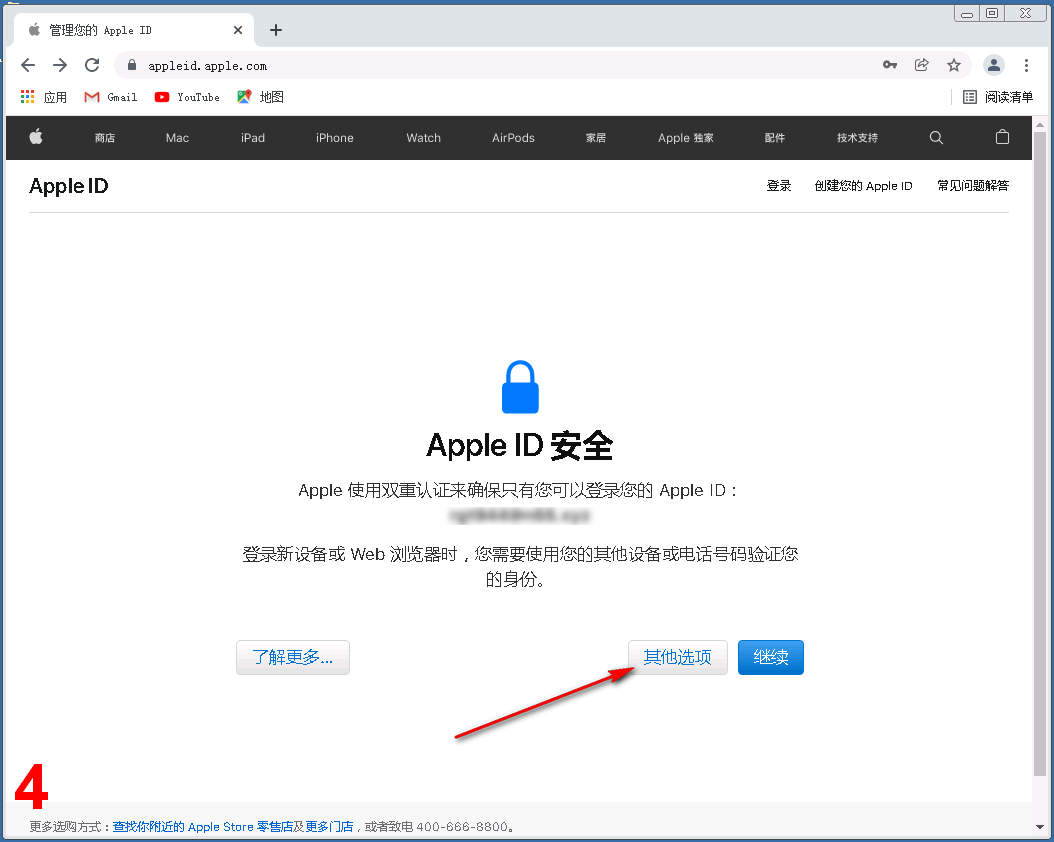Reload the page with the refresh icon
This screenshot has width=1054, height=842.
point(92,65)
